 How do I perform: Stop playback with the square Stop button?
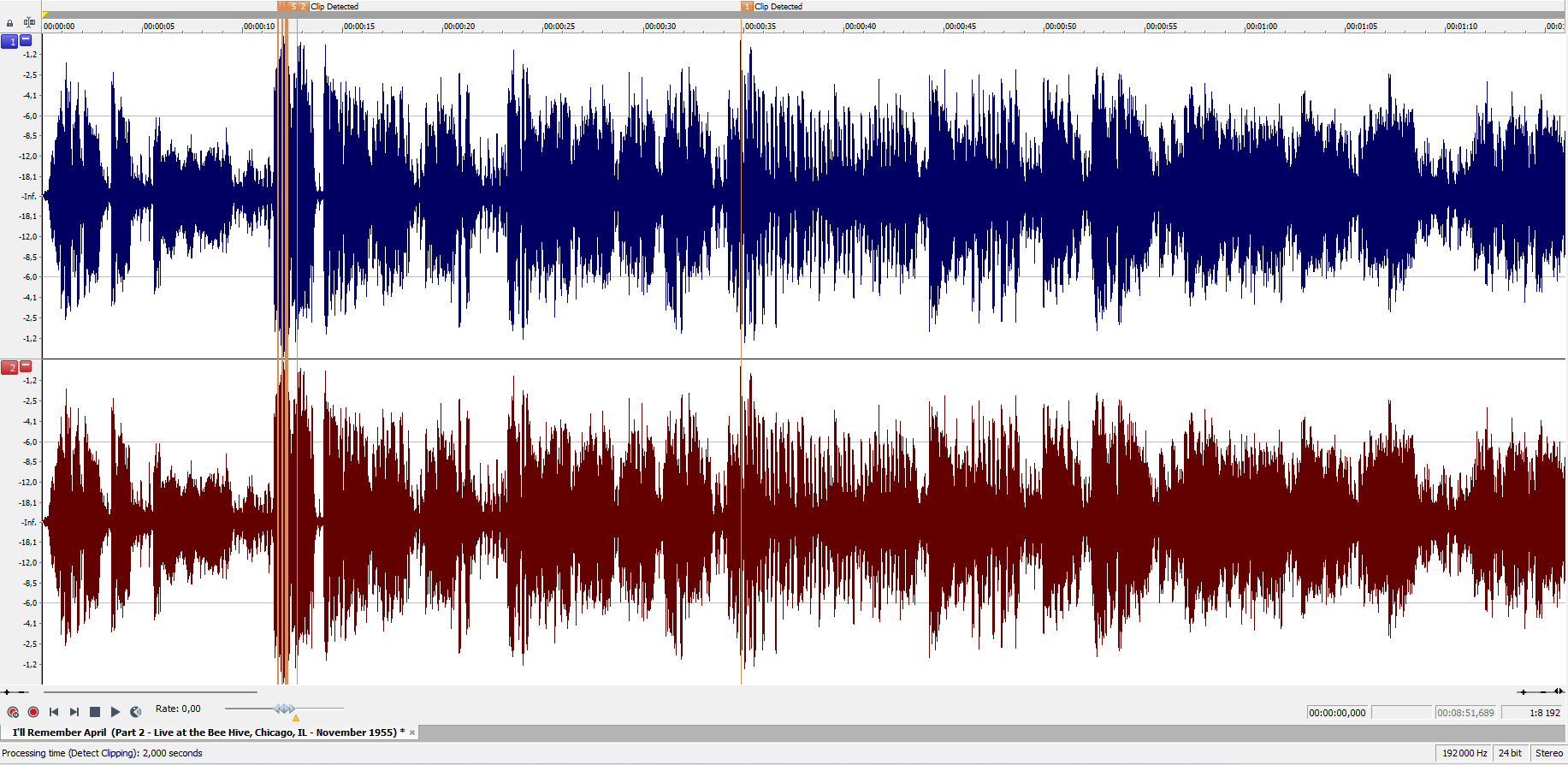click(95, 712)
